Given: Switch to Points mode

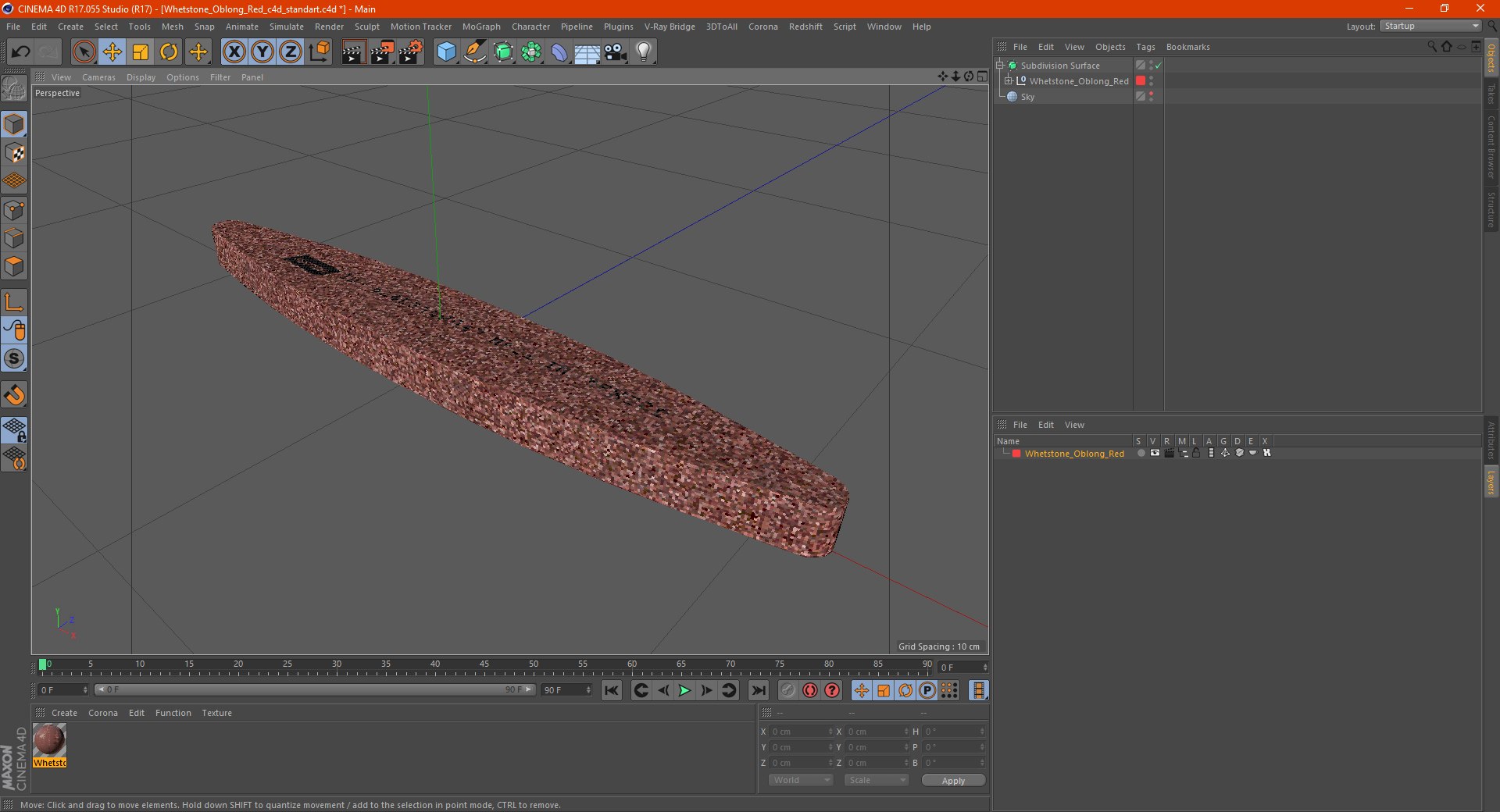Looking at the screenshot, I should pyautogui.click(x=14, y=209).
